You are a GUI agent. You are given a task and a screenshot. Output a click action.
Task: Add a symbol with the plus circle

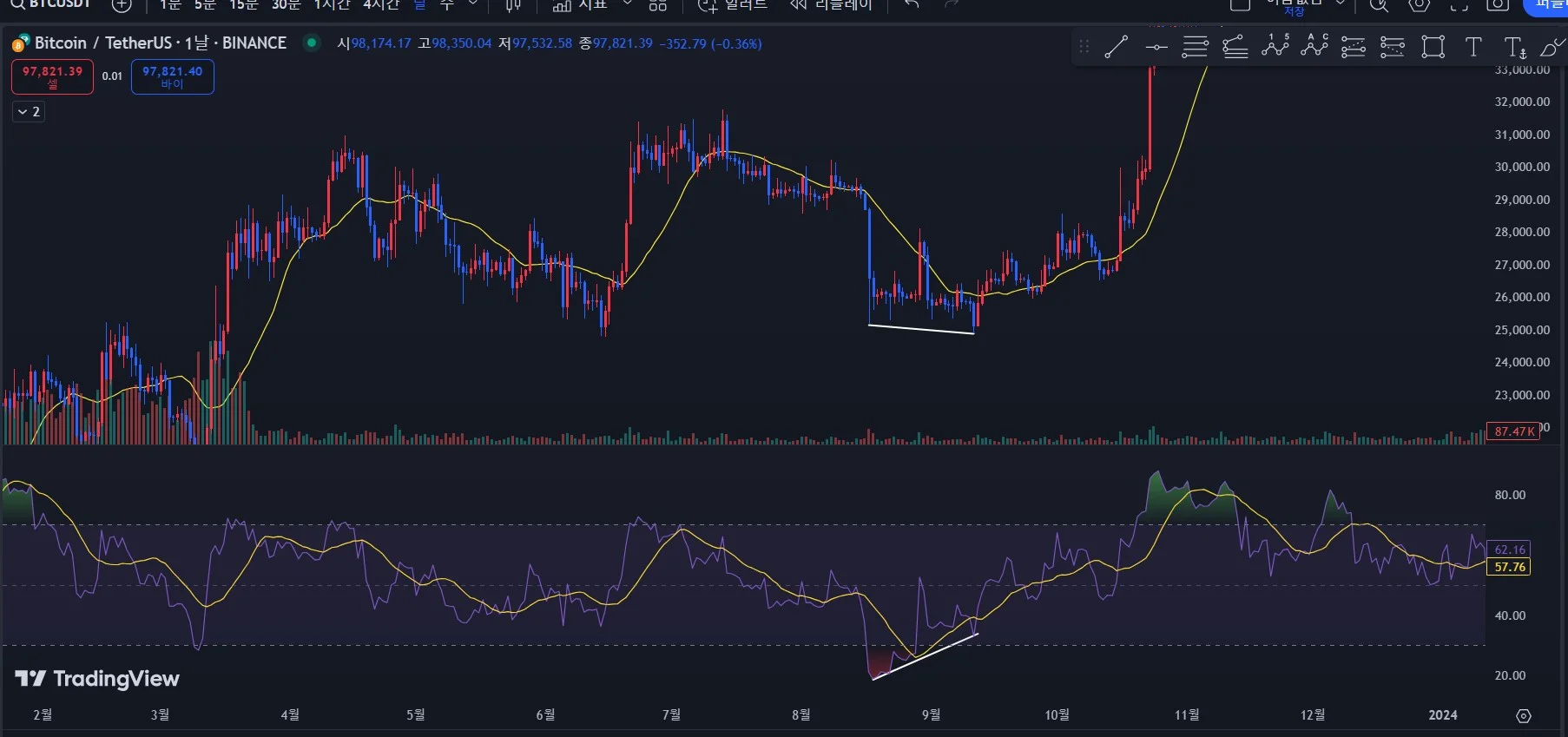coord(122,5)
